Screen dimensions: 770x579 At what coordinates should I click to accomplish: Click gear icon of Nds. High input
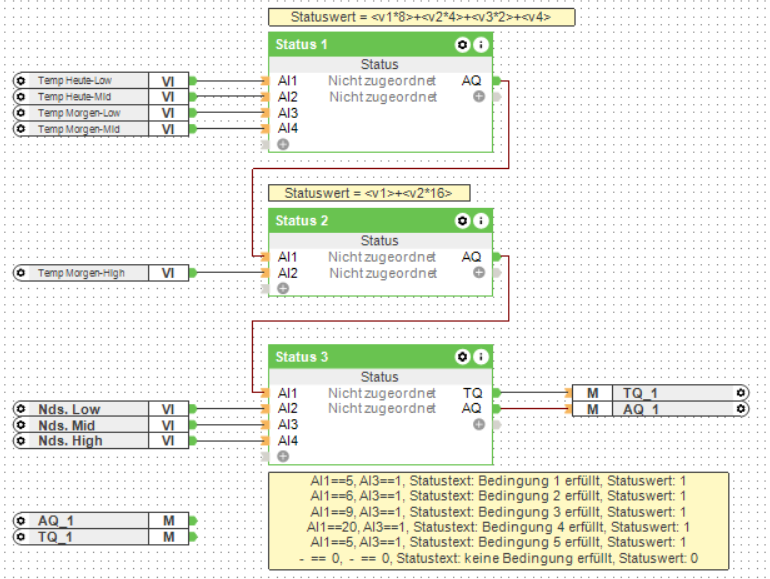click(x=21, y=441)
